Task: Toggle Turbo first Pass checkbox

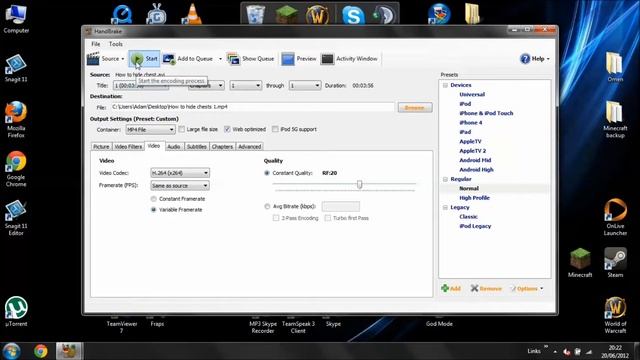Action: point(327,218)
